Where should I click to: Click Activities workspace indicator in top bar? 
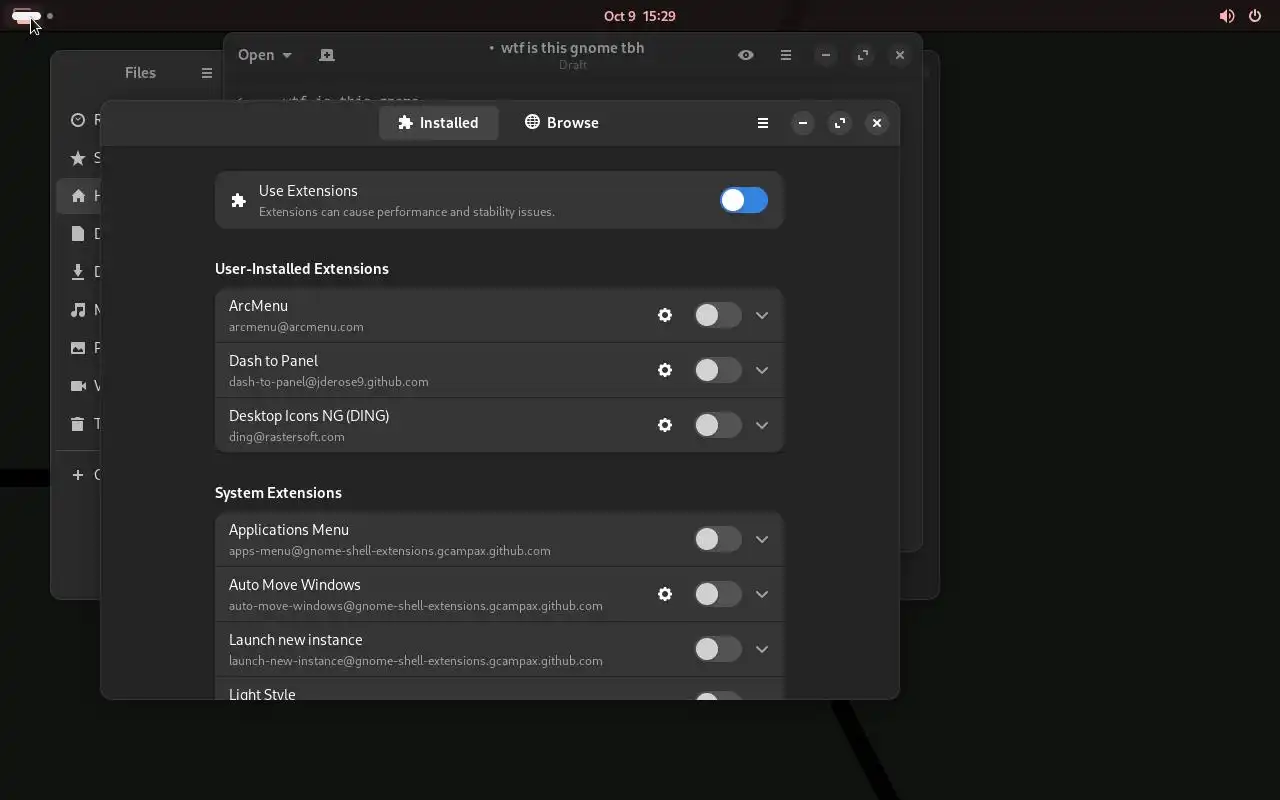32,16
